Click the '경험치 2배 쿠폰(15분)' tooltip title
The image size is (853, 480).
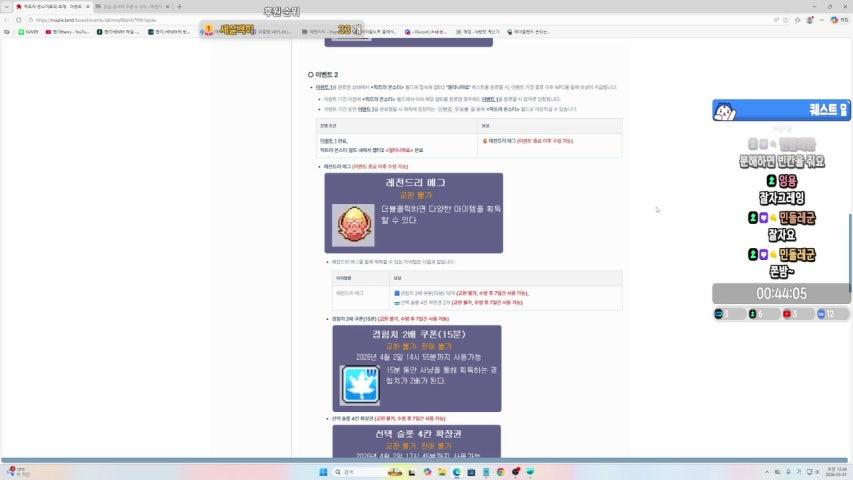click(x=418, y=334)
